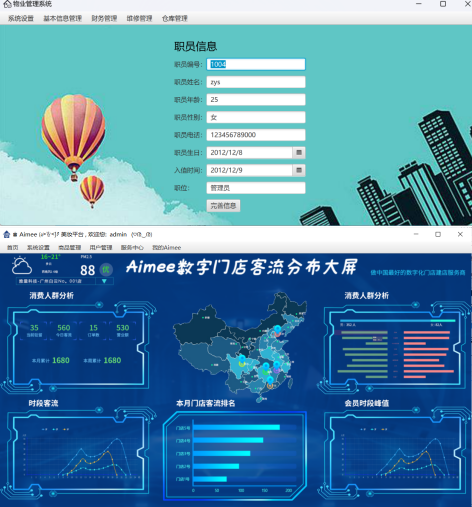Image resolution: width=472 pixels, height=507 pixels.
Task: Open the 仓库管理 menu
Action: [x=175, y=18]
